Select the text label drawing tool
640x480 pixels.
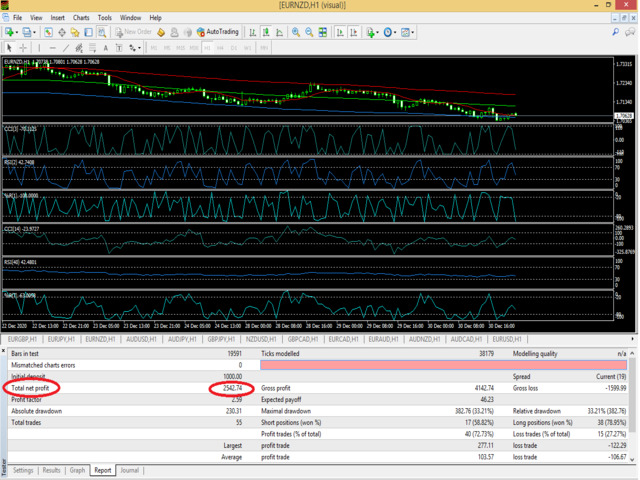tap(117, 47)
